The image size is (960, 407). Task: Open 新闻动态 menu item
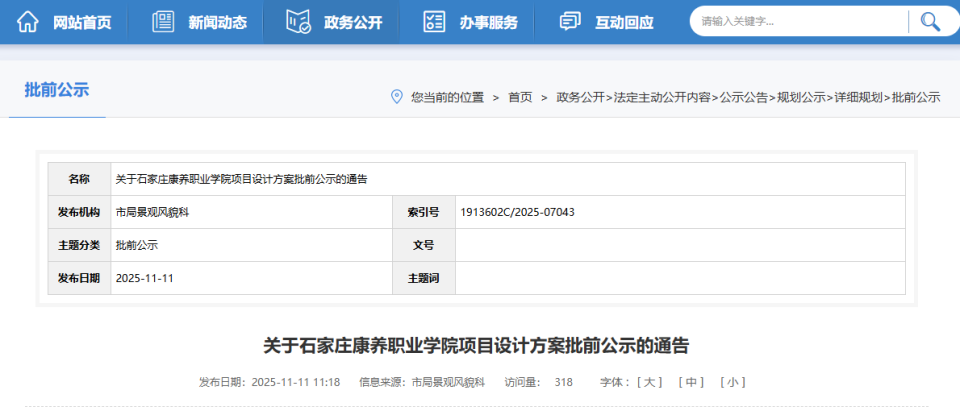(x=217, y=23)
